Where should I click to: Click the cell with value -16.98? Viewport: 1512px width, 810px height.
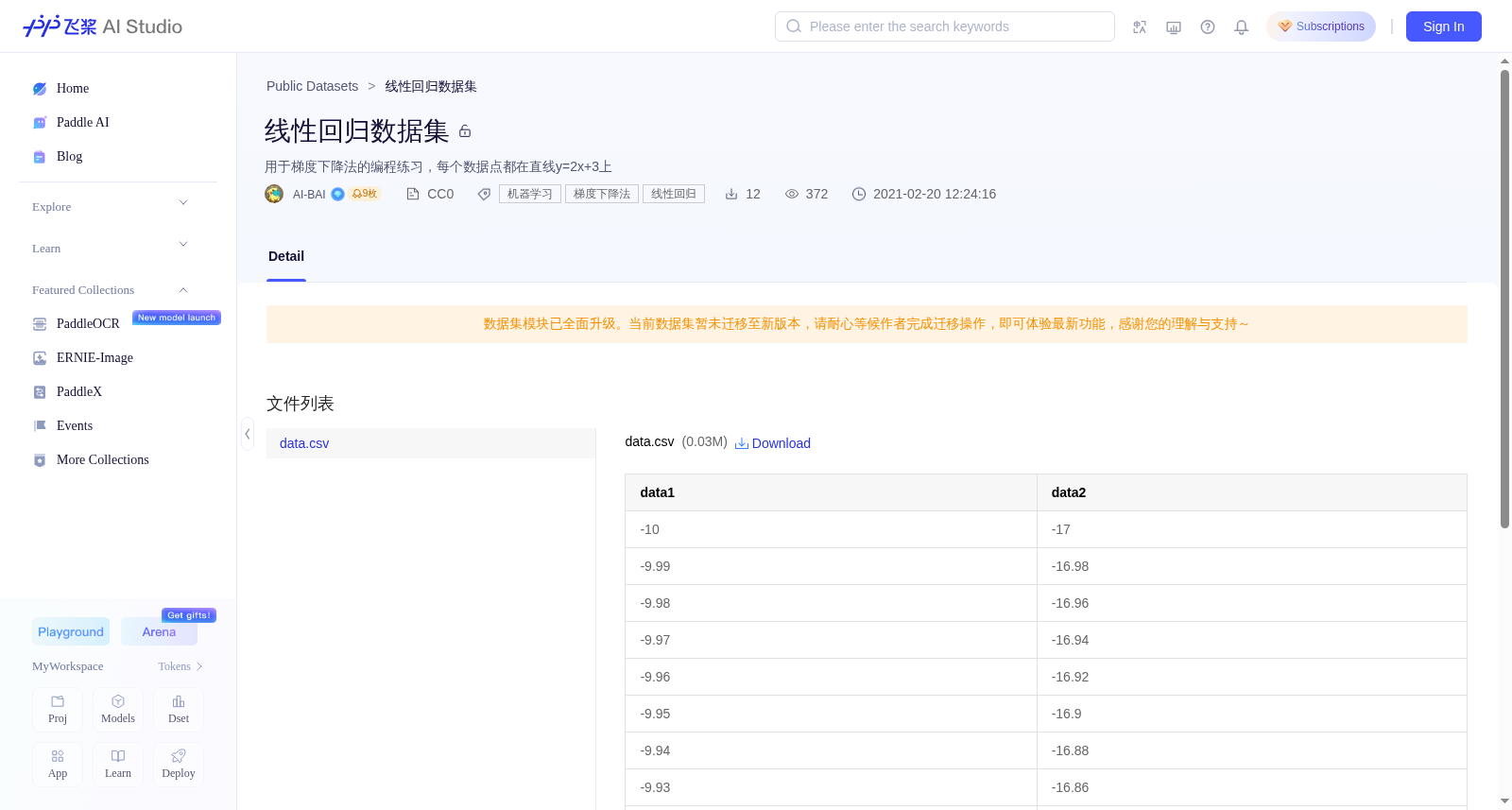coord(1252,566)
